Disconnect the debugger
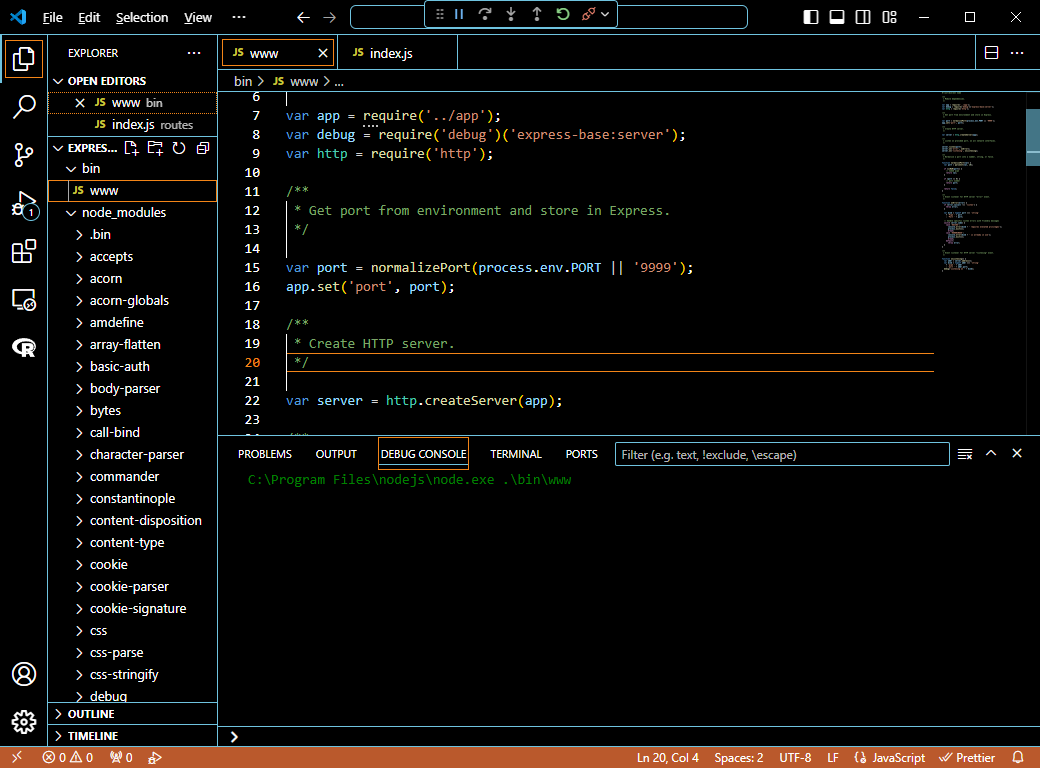The image size is (1040, 768). point(588,14)
